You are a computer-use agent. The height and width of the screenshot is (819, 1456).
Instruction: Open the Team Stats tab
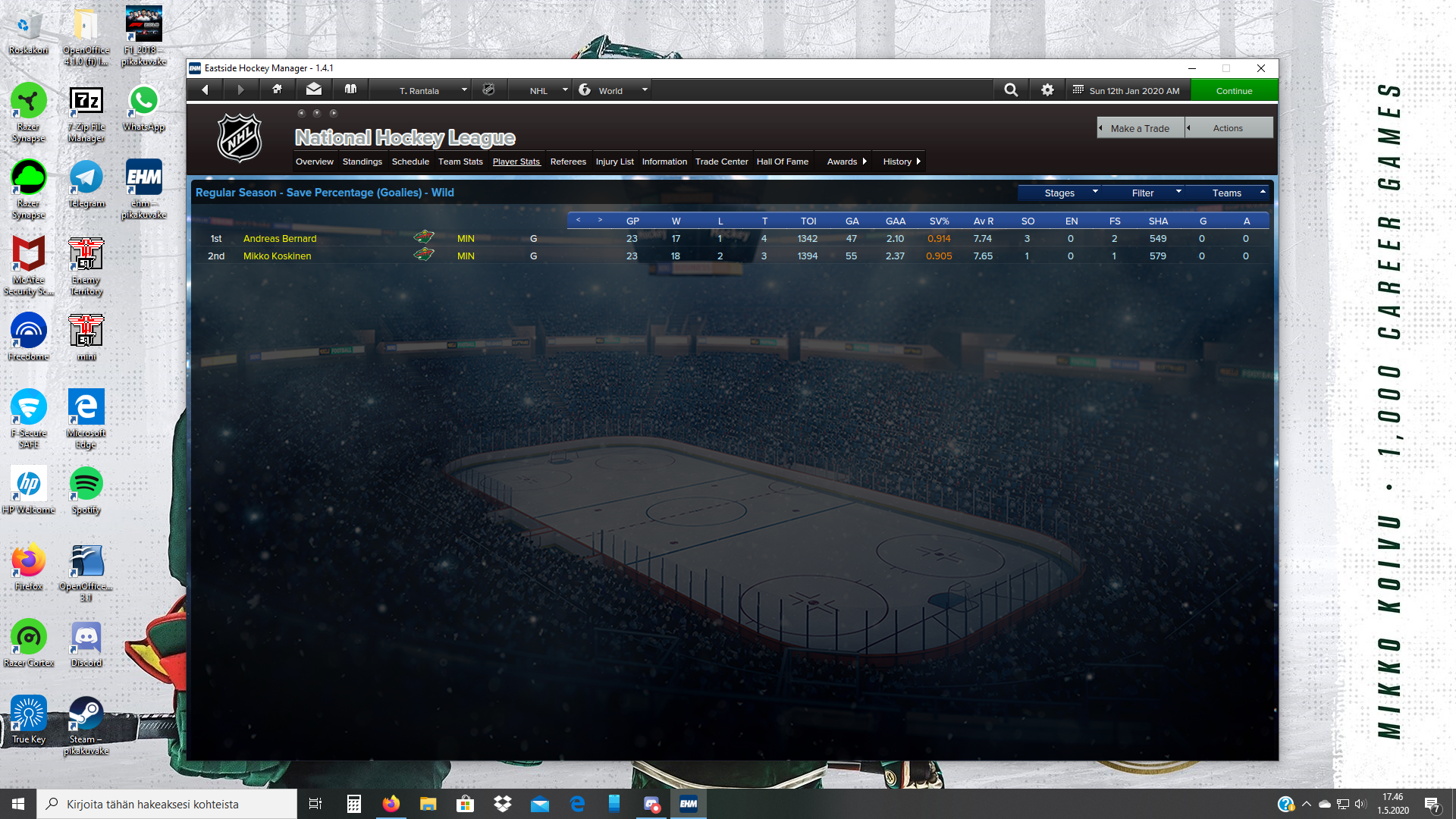[460, 162]
